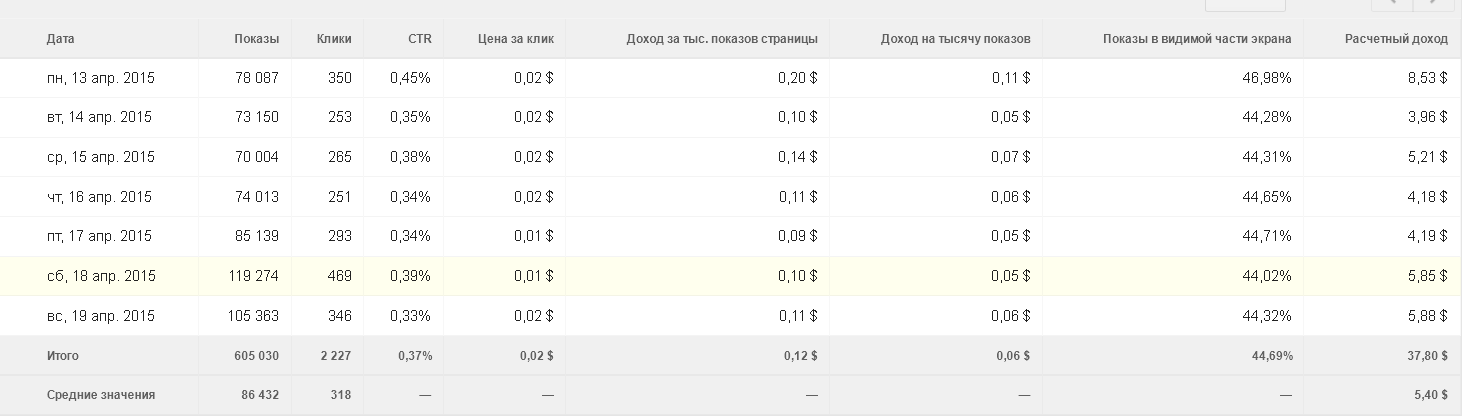Click the вс, 19 апр. 2015 row
1471x416 pixels.
point(100,316)
